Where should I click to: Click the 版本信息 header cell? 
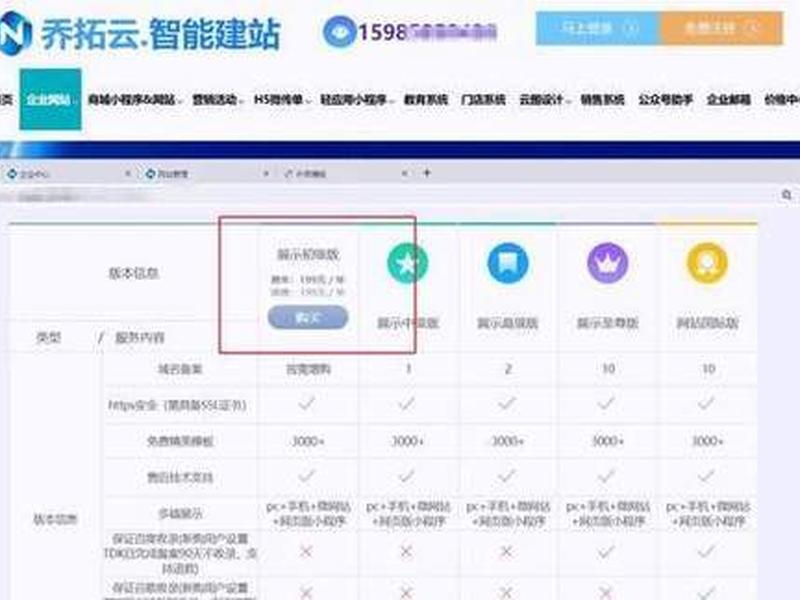pyautogui.click(x=133, y=273)
